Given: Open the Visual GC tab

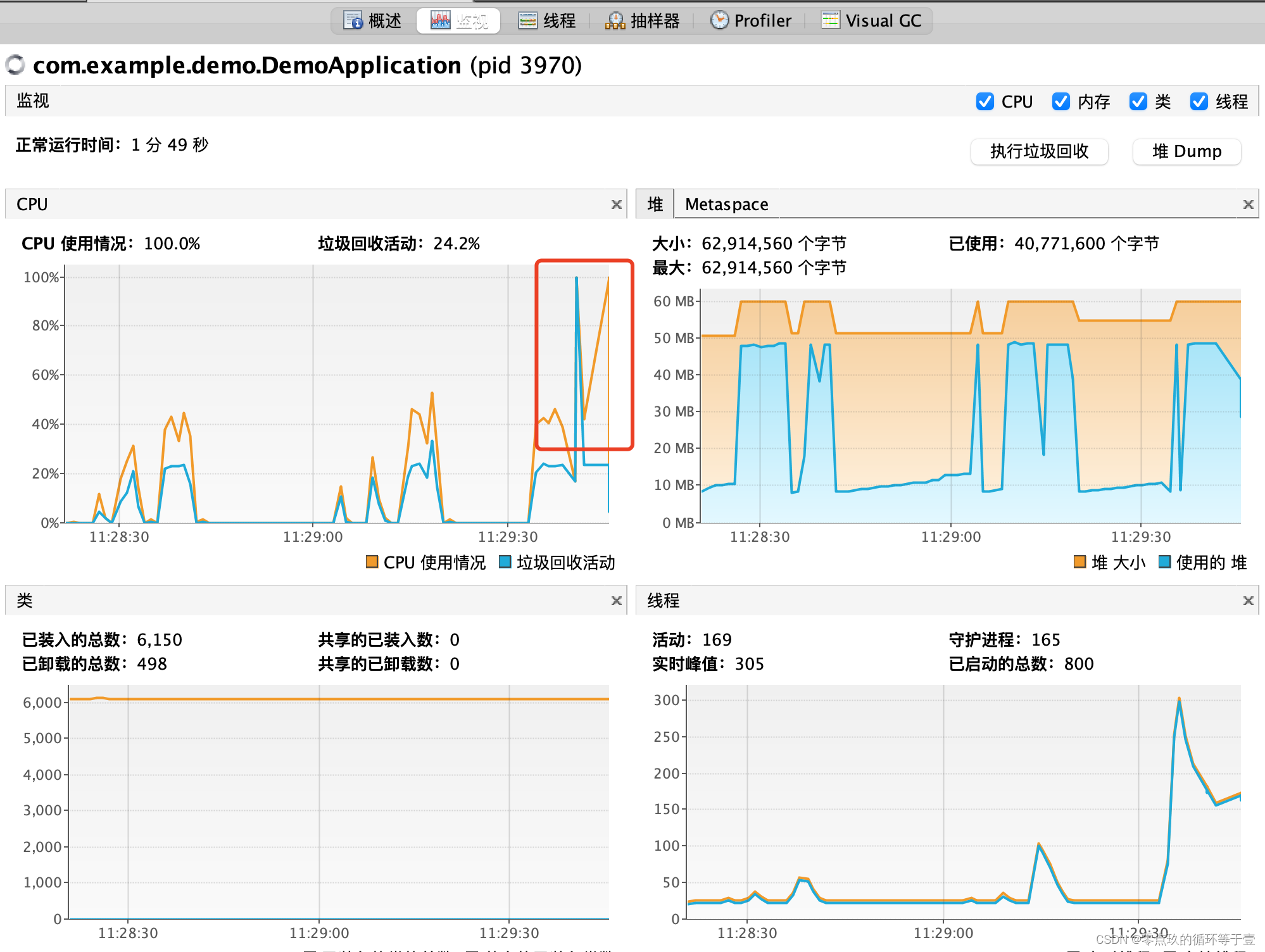Looking at the screenshot, I should [x=871, y=21].
